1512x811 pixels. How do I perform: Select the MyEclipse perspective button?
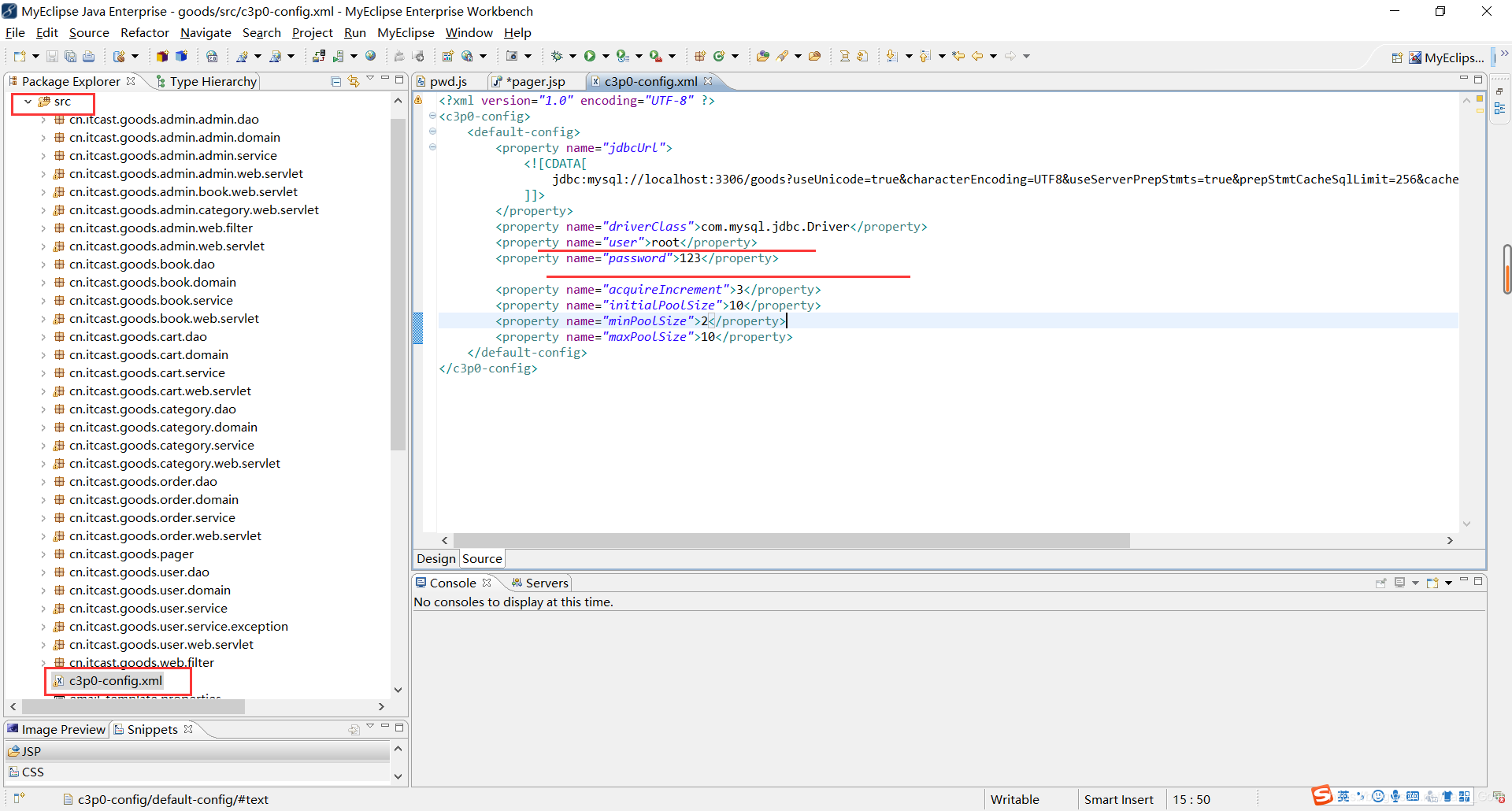click(1446, 57)
